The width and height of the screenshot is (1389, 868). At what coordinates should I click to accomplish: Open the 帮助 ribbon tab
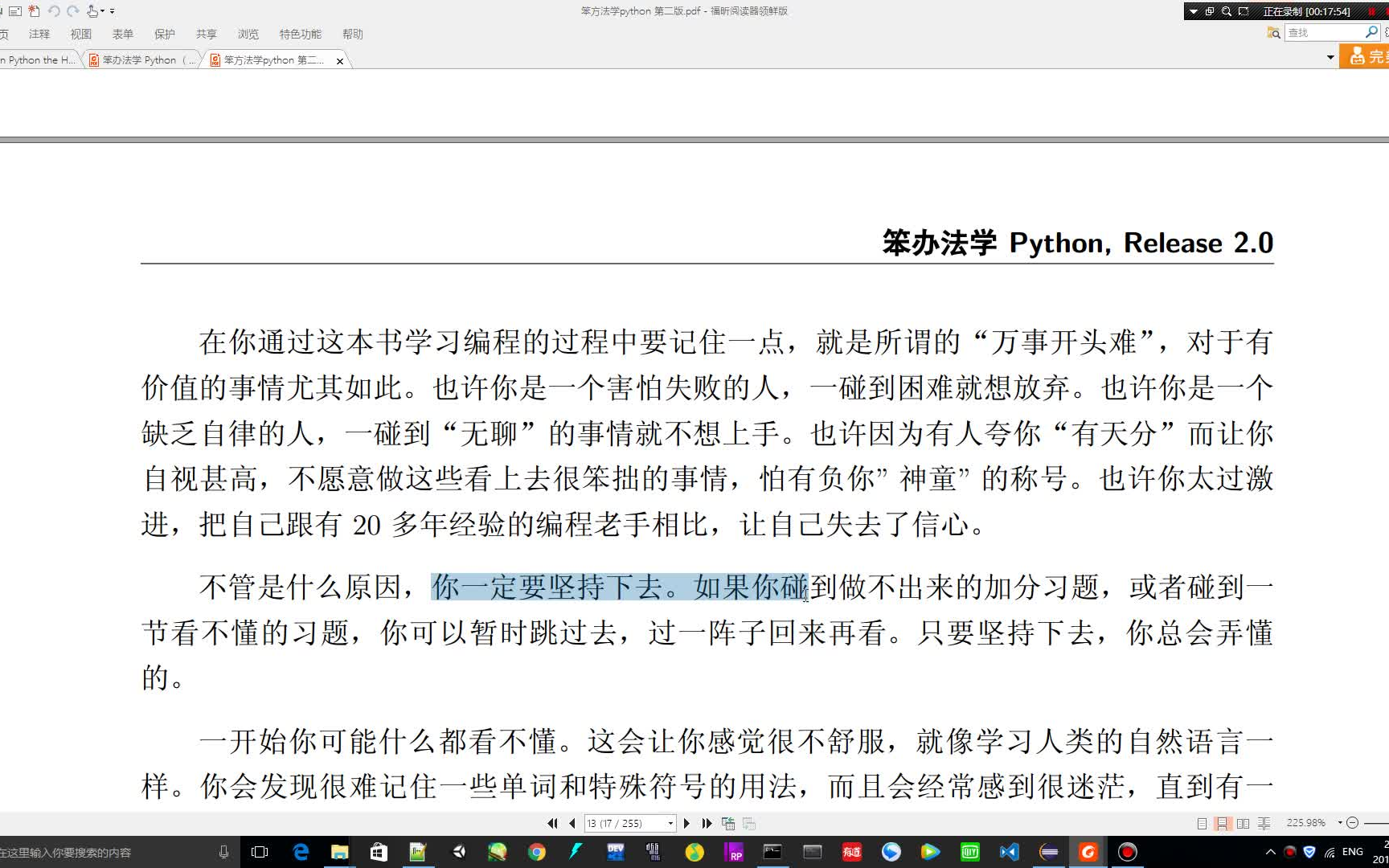[353, 34]
